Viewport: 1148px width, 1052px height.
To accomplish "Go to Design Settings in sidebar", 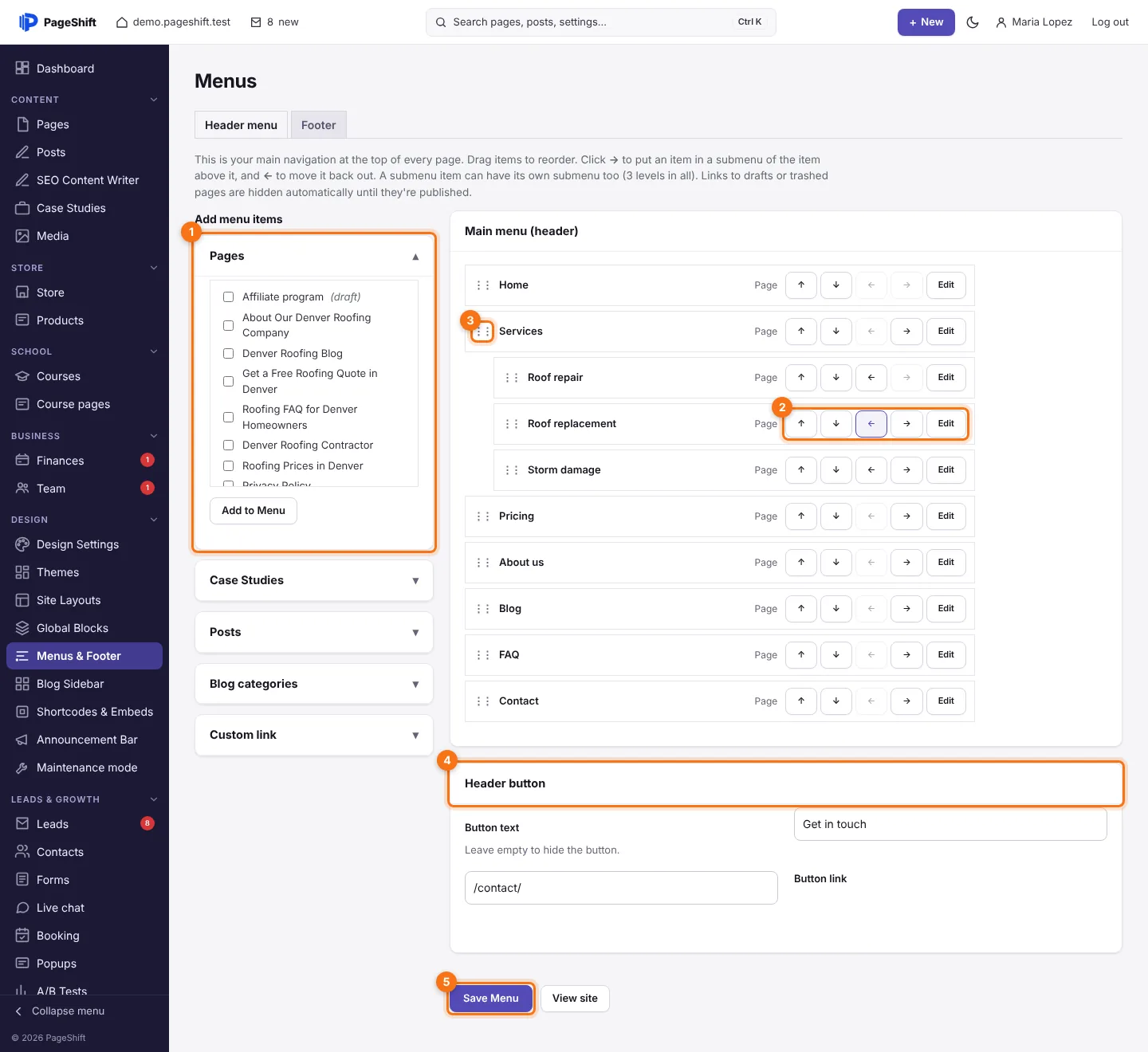I will [85, 544].
